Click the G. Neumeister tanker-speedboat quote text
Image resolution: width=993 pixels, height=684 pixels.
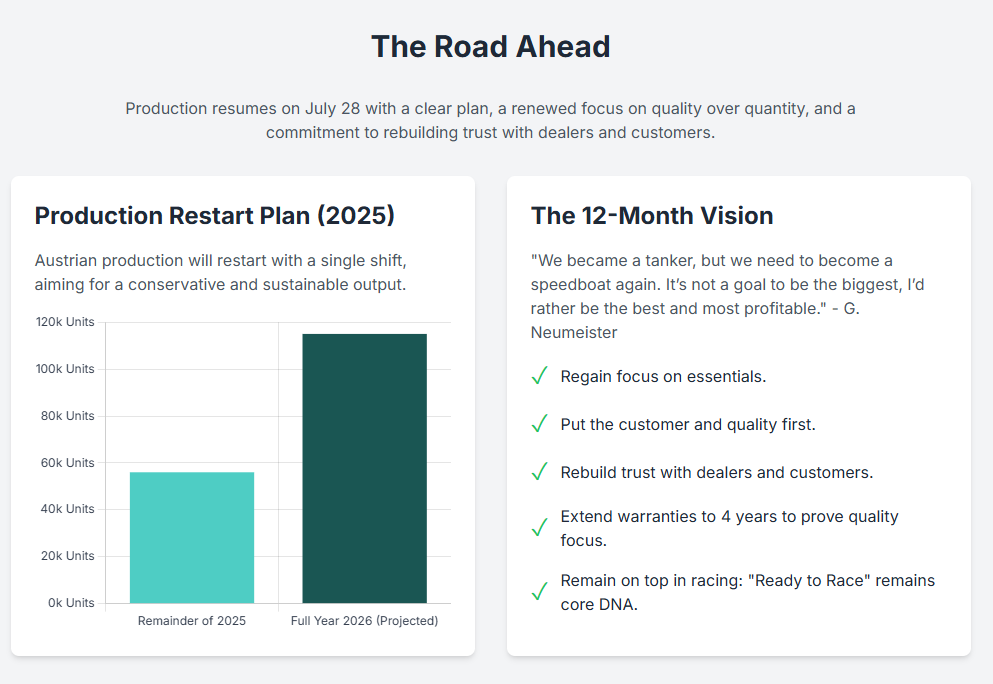point(727,296)
